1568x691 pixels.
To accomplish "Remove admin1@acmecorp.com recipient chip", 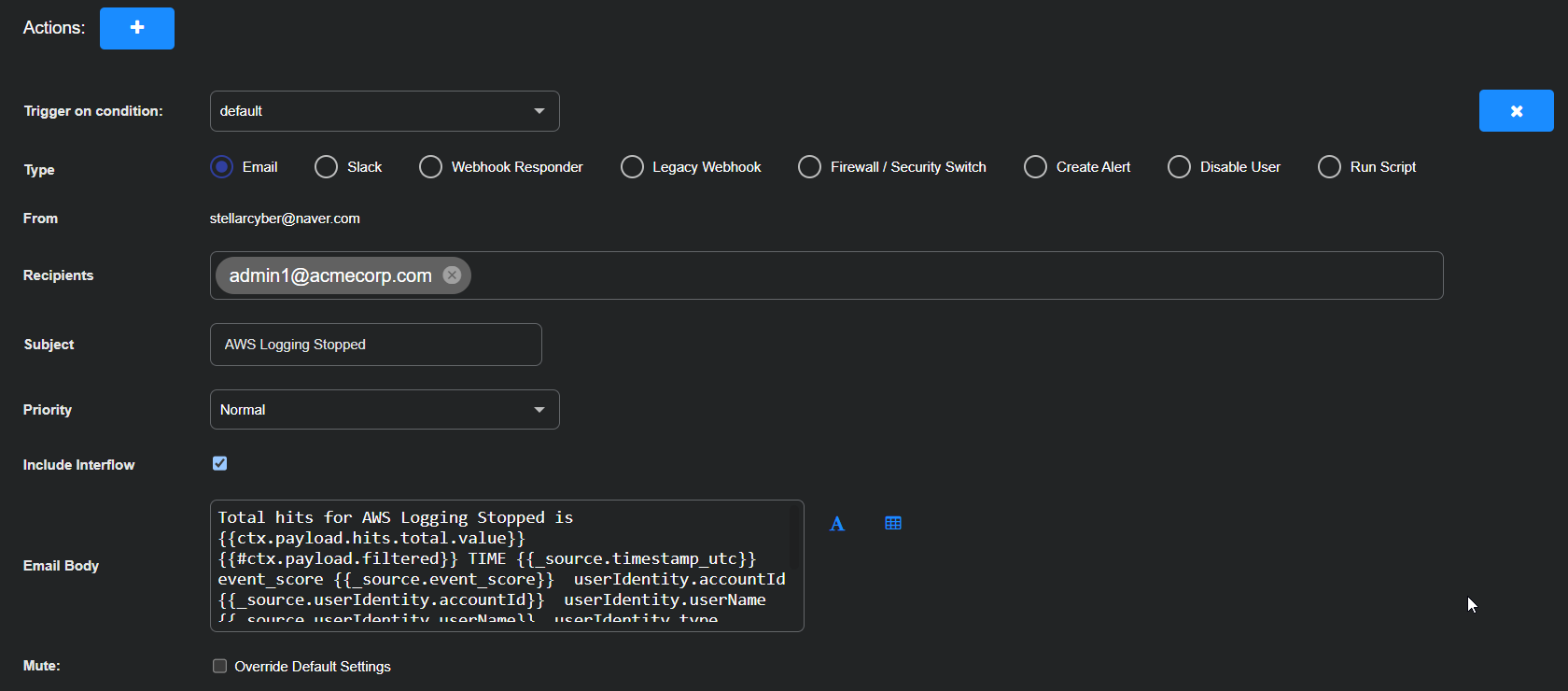I will (452, 275).
